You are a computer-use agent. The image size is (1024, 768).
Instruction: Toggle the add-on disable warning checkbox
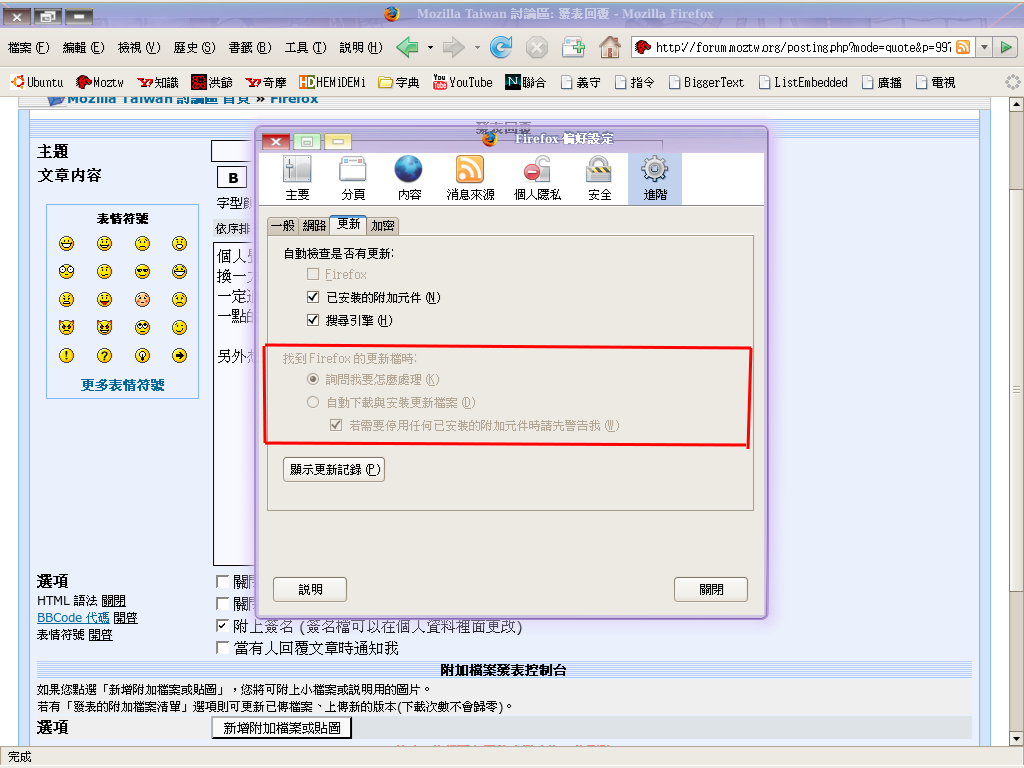[336, 425]
